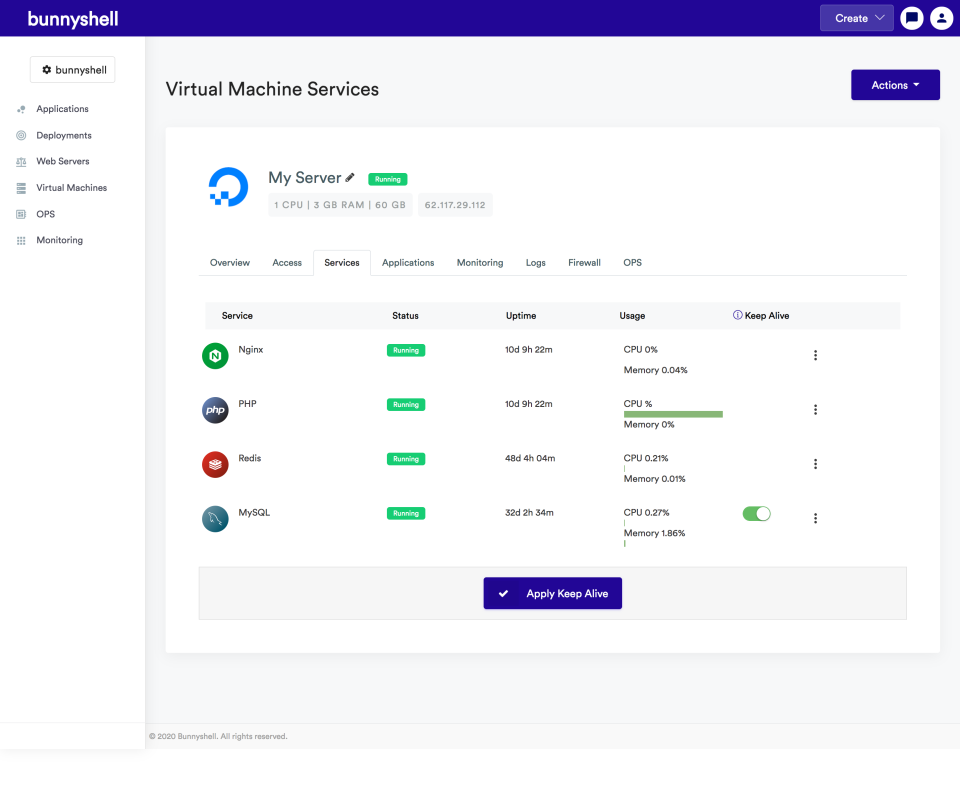Click the Nginx Running status badge
960x802 pixels.
406,350
